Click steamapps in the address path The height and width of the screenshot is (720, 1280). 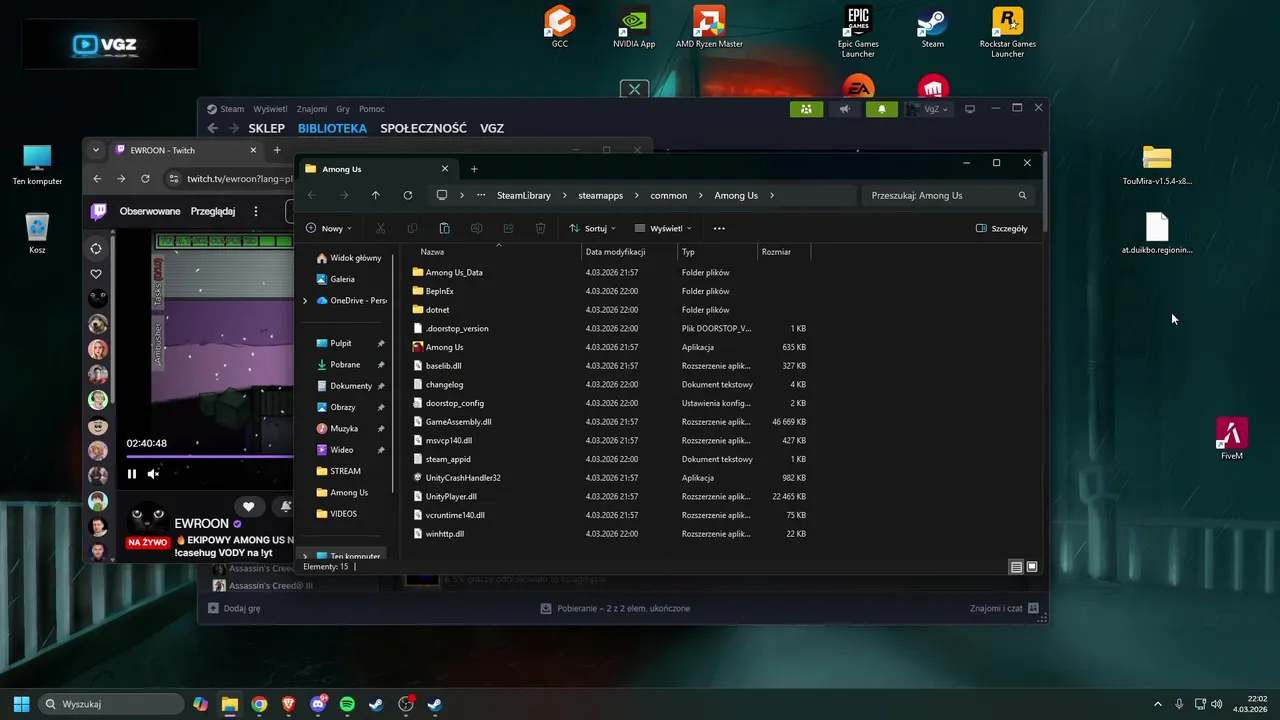point(600,195)
